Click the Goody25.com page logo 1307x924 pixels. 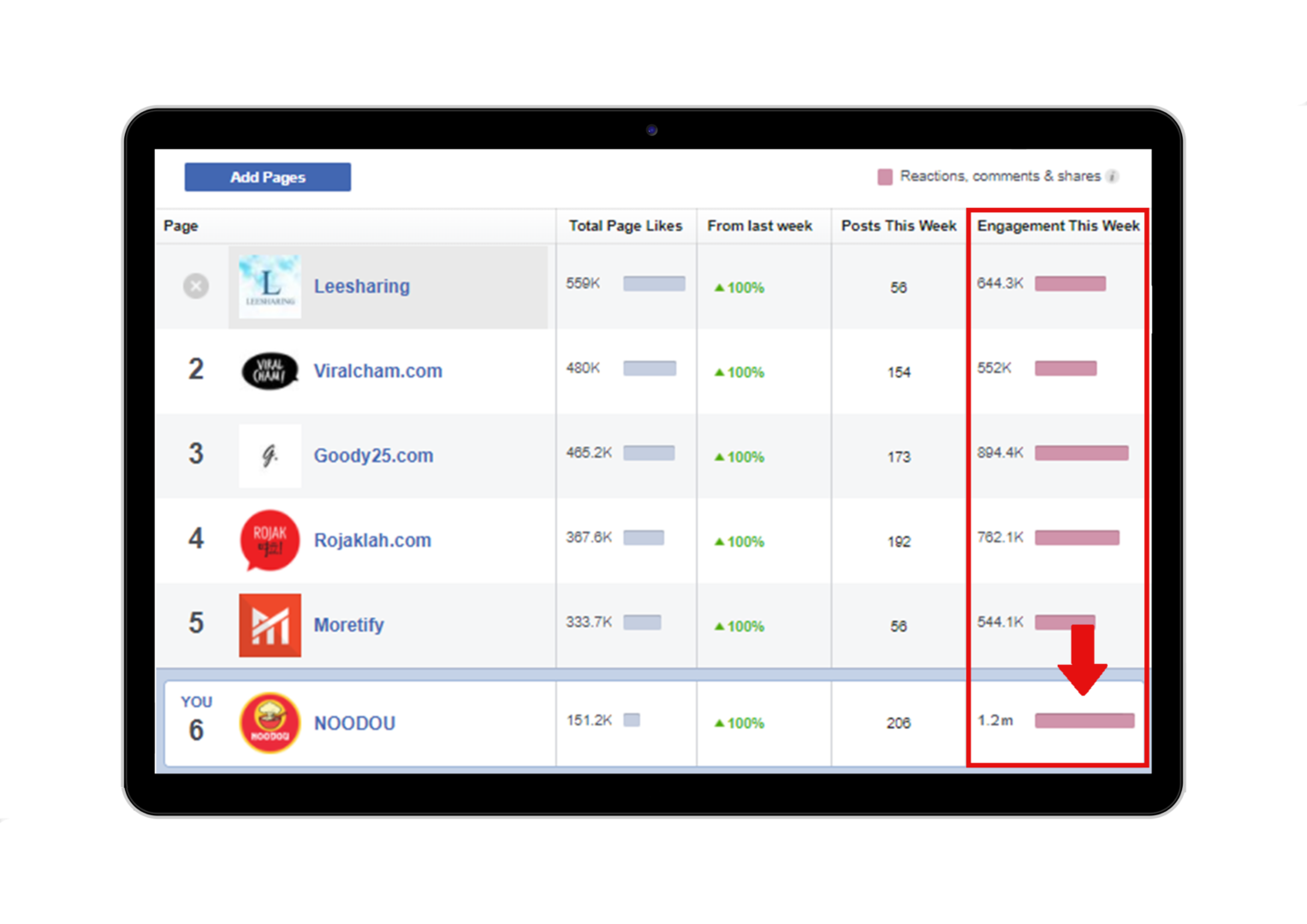click(x=270, y=456)
